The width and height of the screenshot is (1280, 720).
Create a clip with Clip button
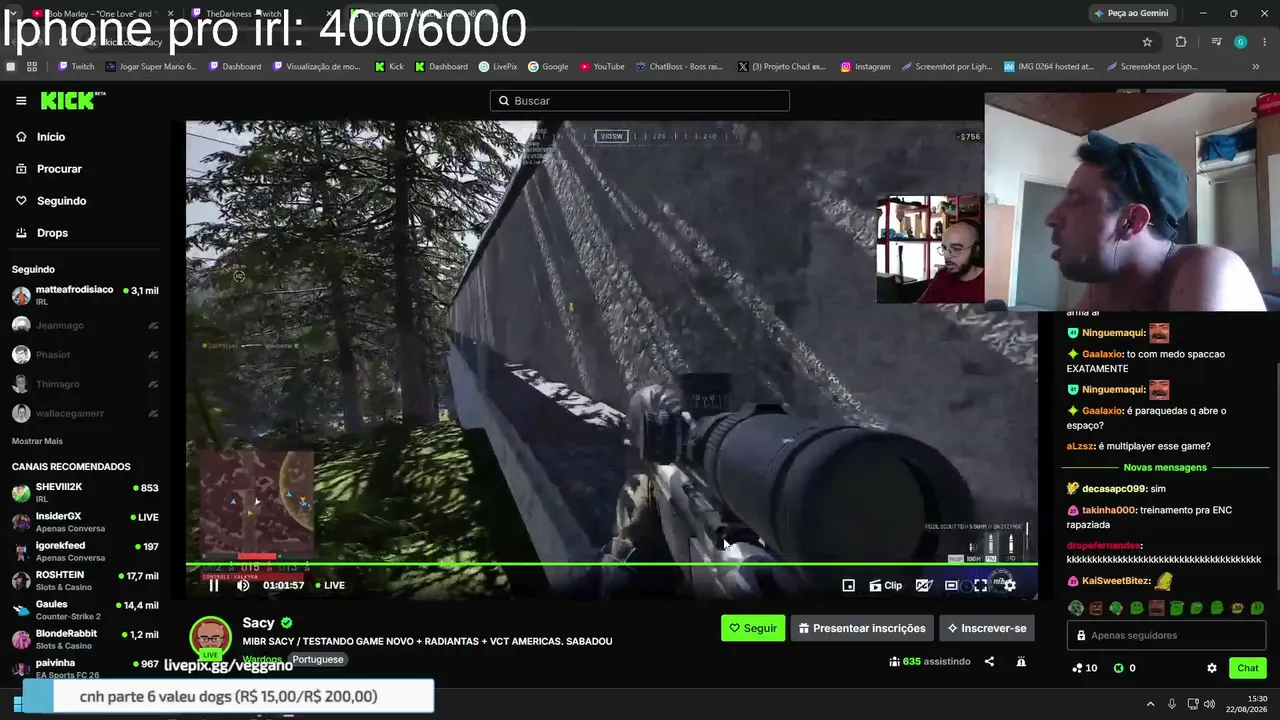point(885,586)
